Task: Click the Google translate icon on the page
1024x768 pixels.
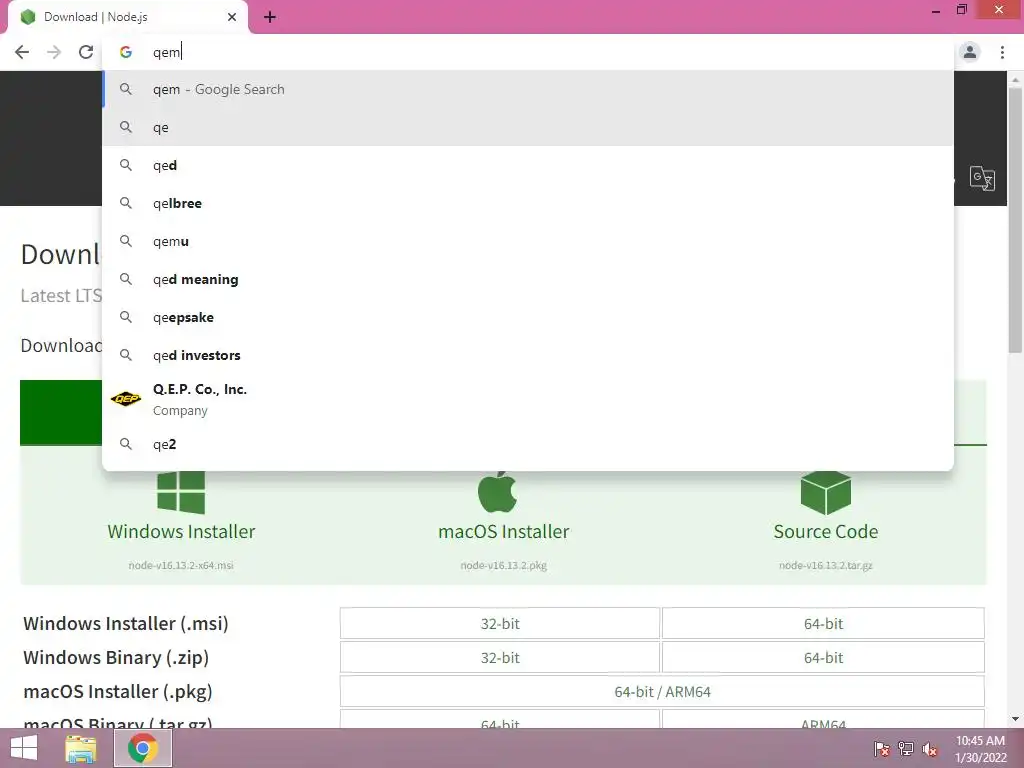Action: [982, 178]
